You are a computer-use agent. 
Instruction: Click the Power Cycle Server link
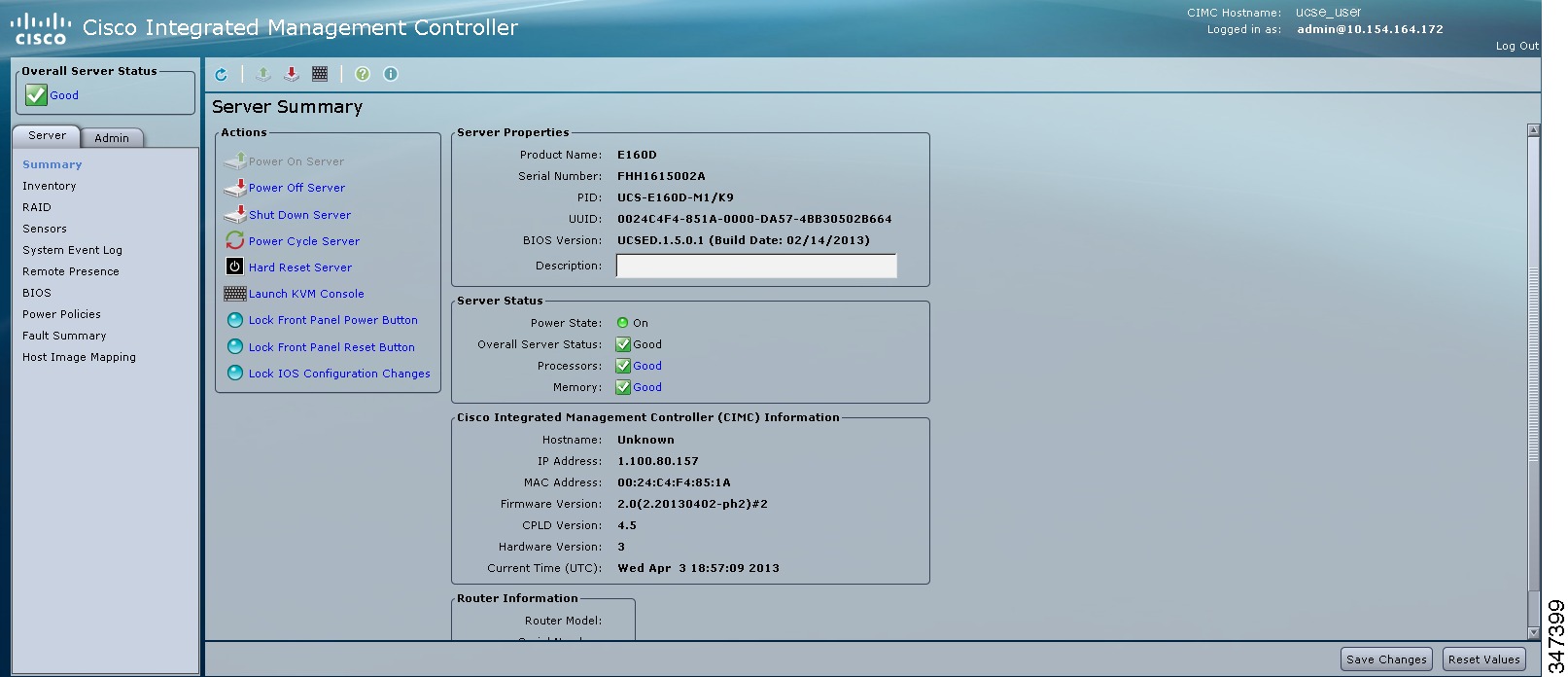[304, 241]
